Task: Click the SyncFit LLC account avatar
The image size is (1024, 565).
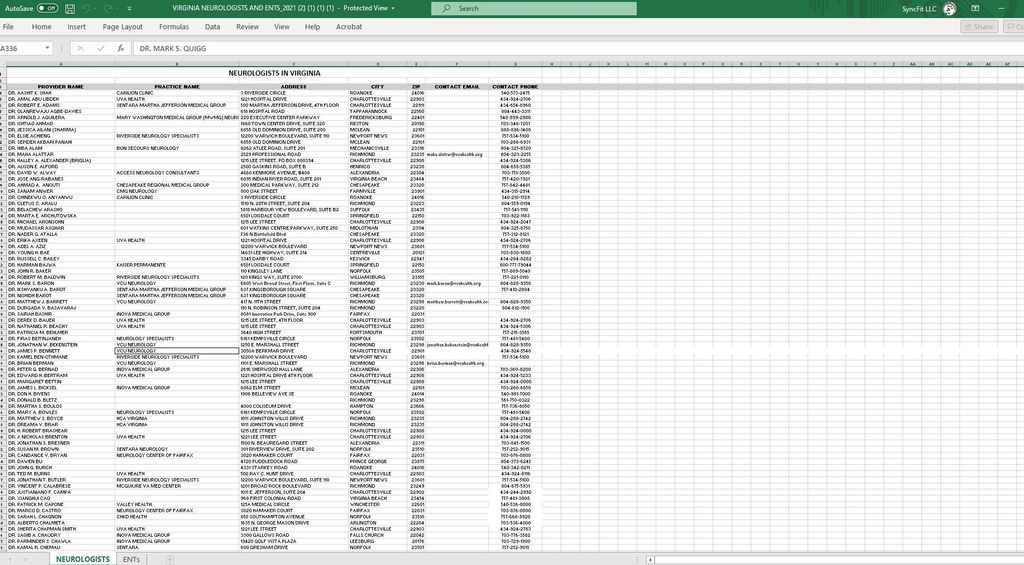Action: (950, 8)
